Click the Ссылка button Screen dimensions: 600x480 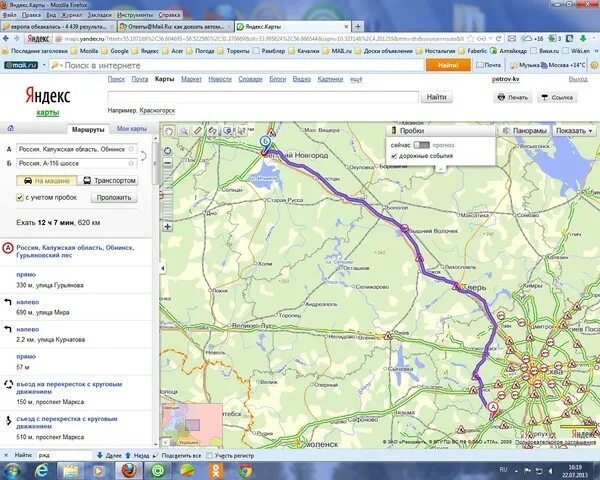click(x=557, y=97)
